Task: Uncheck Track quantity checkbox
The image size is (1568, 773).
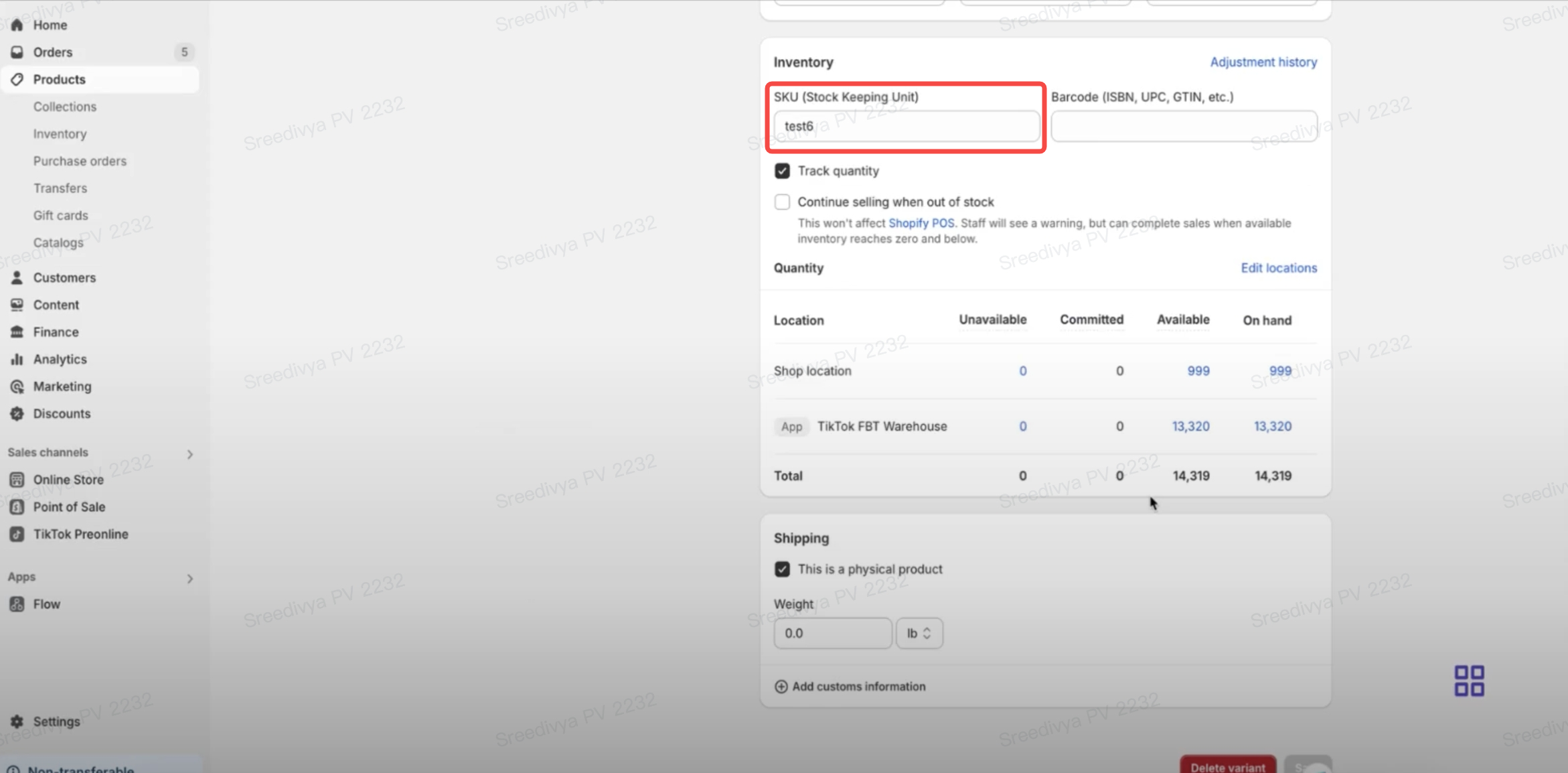Action: [x=782, y=171]
